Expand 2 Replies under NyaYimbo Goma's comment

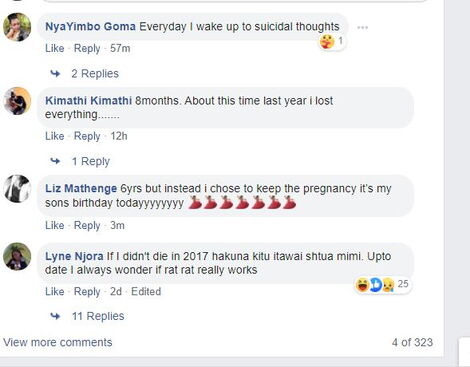click(95, 73)
